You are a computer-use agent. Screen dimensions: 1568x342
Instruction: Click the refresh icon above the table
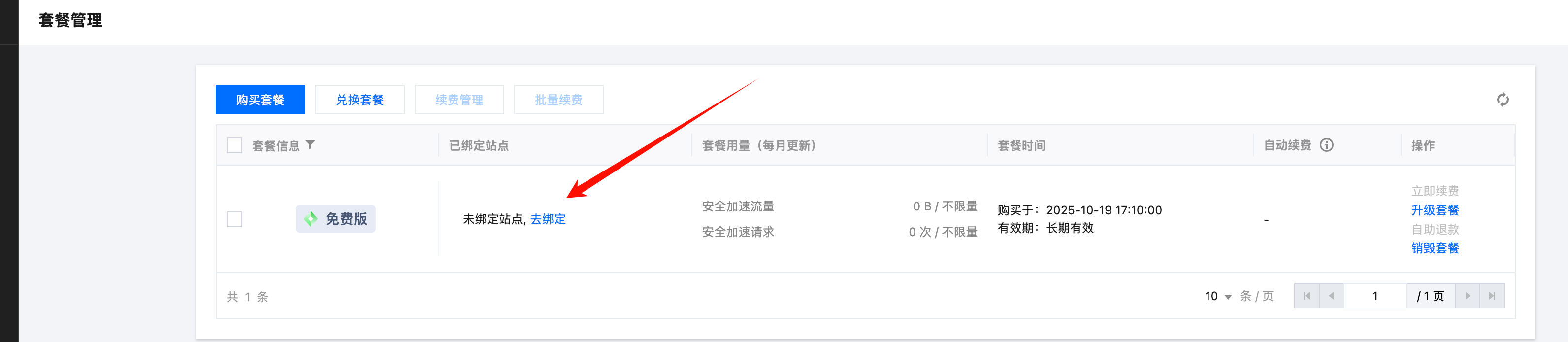pos(1503,100)
